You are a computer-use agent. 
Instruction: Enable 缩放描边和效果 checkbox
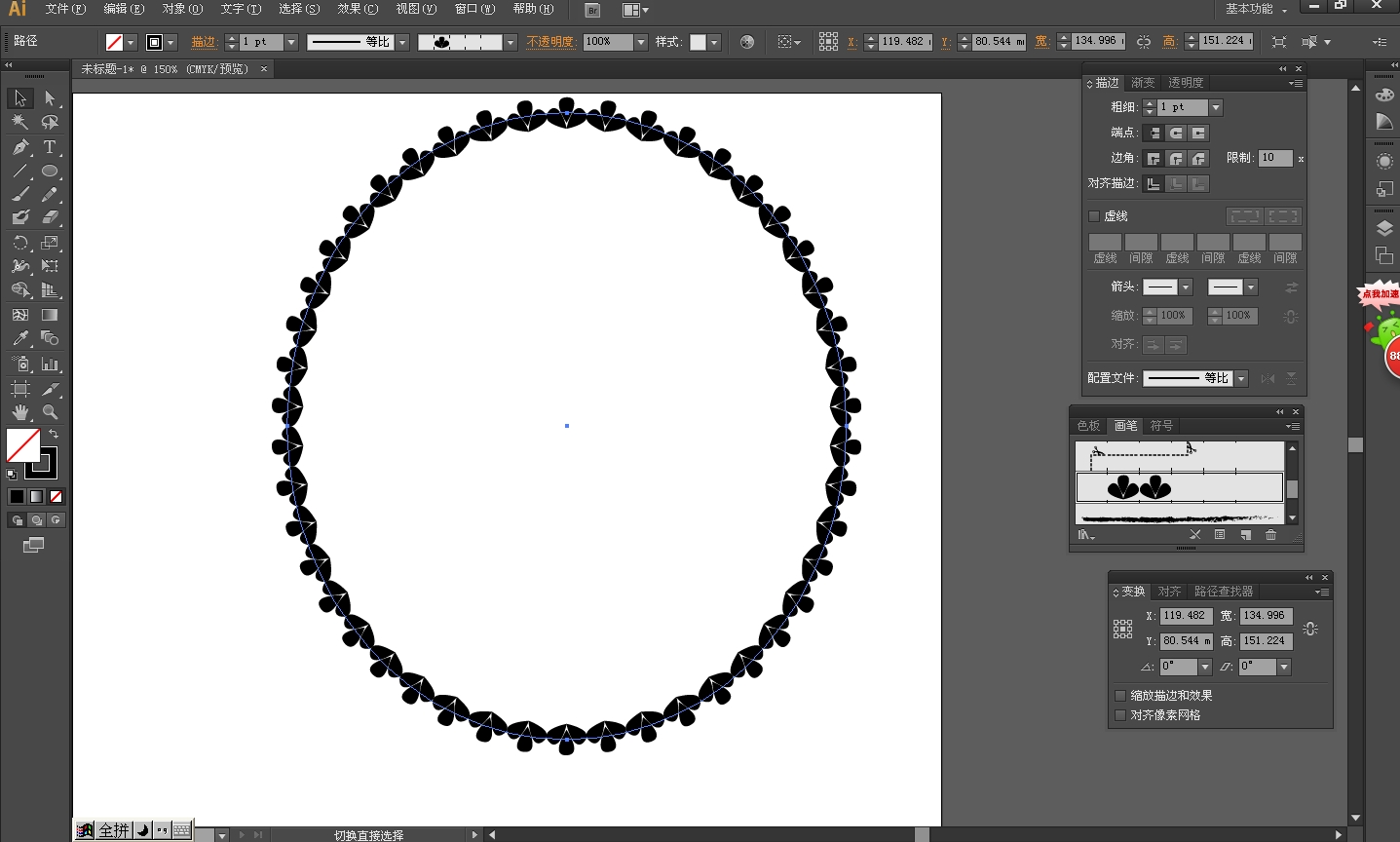point(1120,696)
